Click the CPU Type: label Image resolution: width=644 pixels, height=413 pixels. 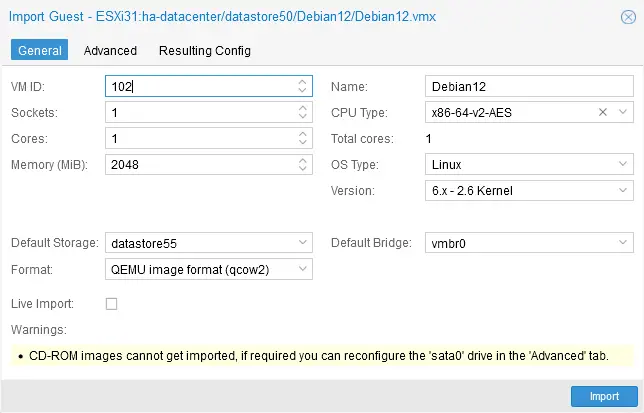coord(359,112)
